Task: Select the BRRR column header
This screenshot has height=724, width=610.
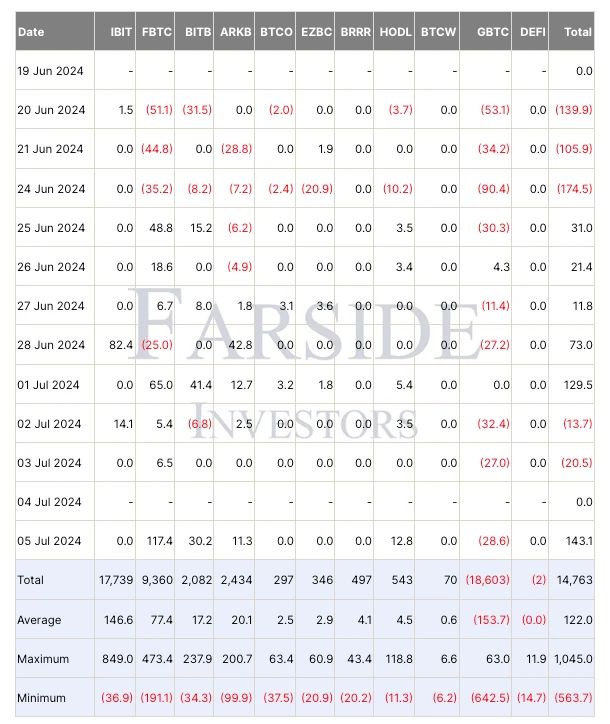Action: click(x=355, y=32)
